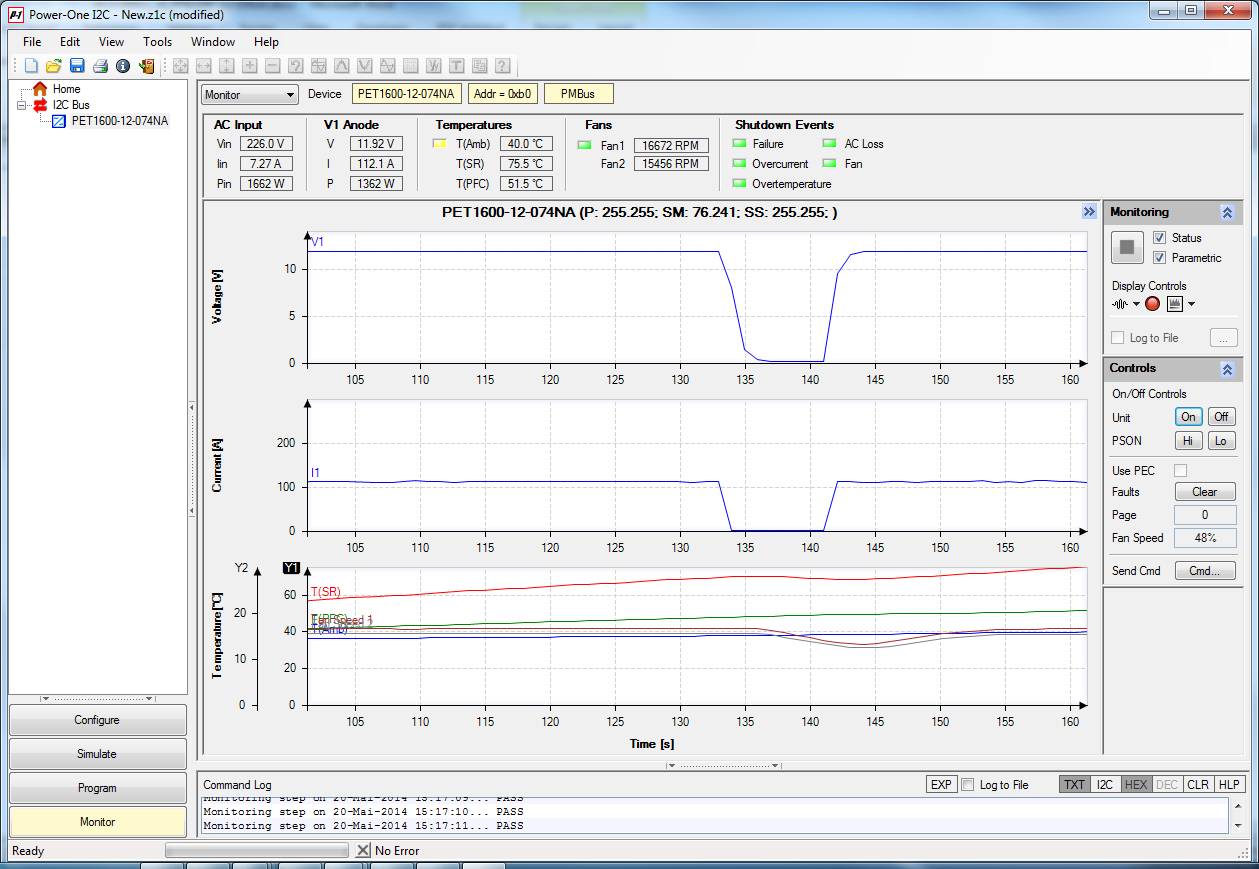Screen dimensions: 1259x869
Task: Open a file using the folder icon
Action: click(x=54, y=66)
